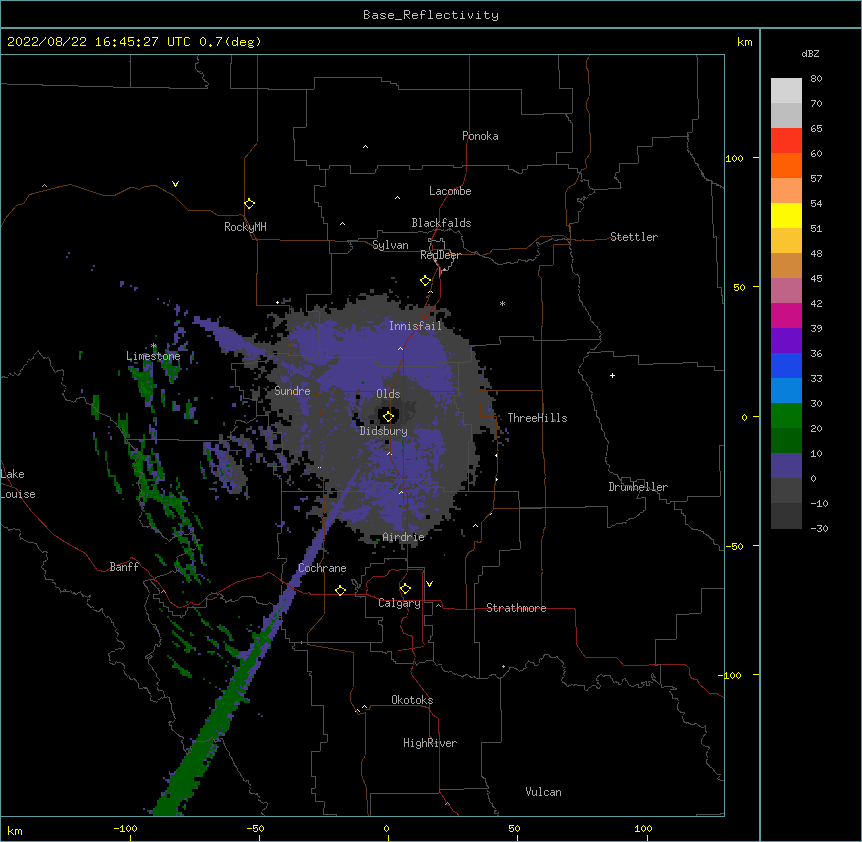
Task: Click the white caret marker west of Ponoka
Action: coord(365,147)
